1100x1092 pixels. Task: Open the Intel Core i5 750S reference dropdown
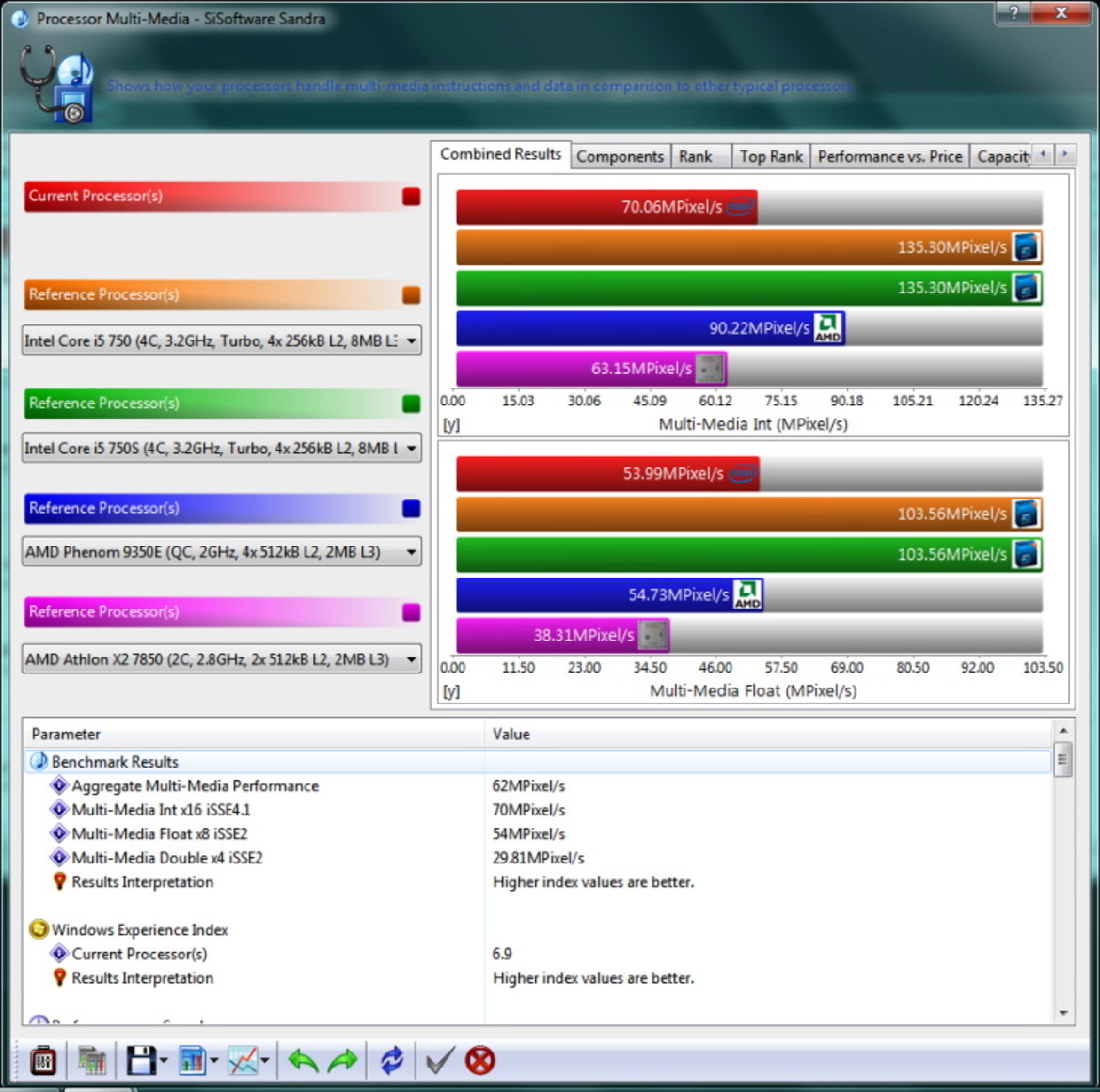222,448
